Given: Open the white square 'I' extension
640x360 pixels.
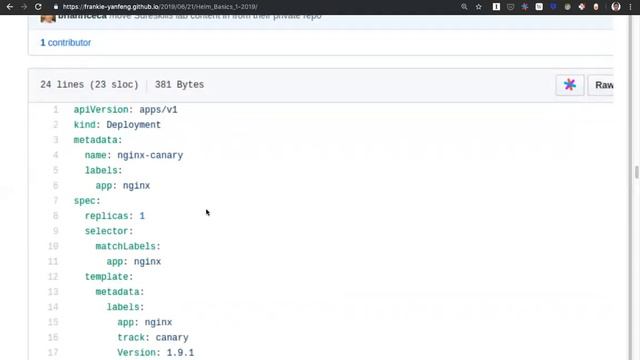Looking at the screenshot, I should [496, 7].
